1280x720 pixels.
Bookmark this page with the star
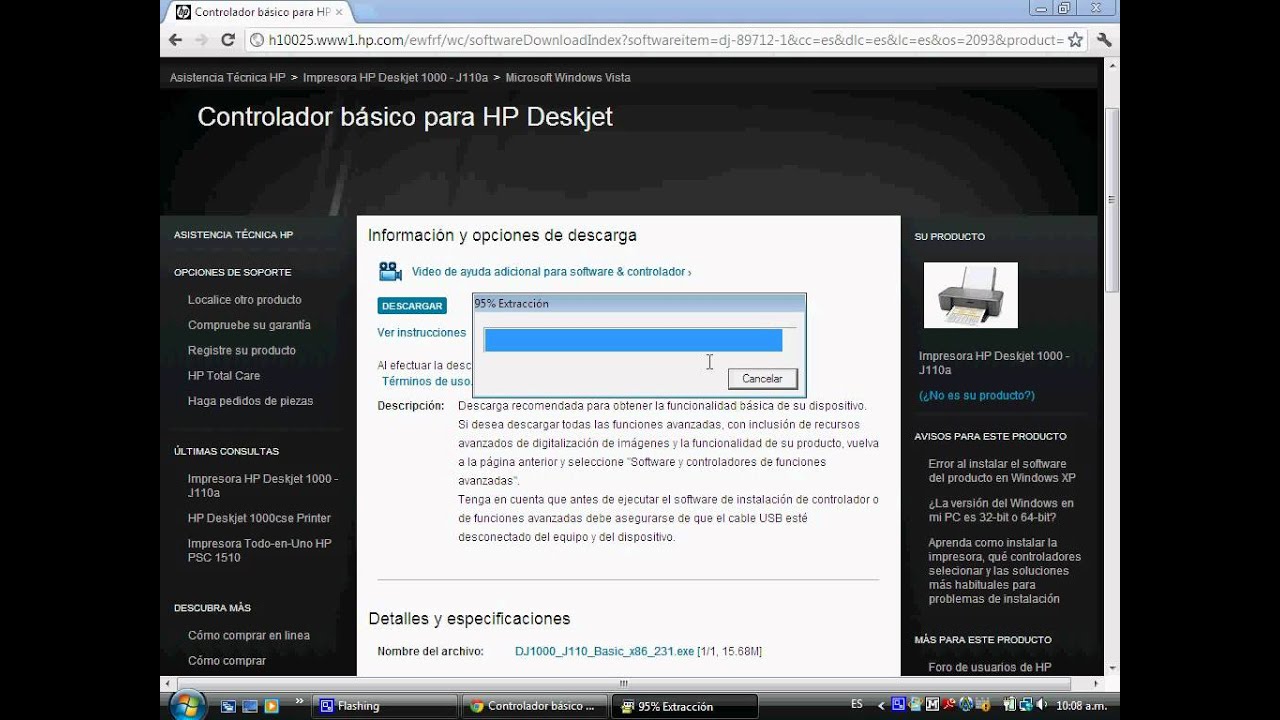[1075, 40]
